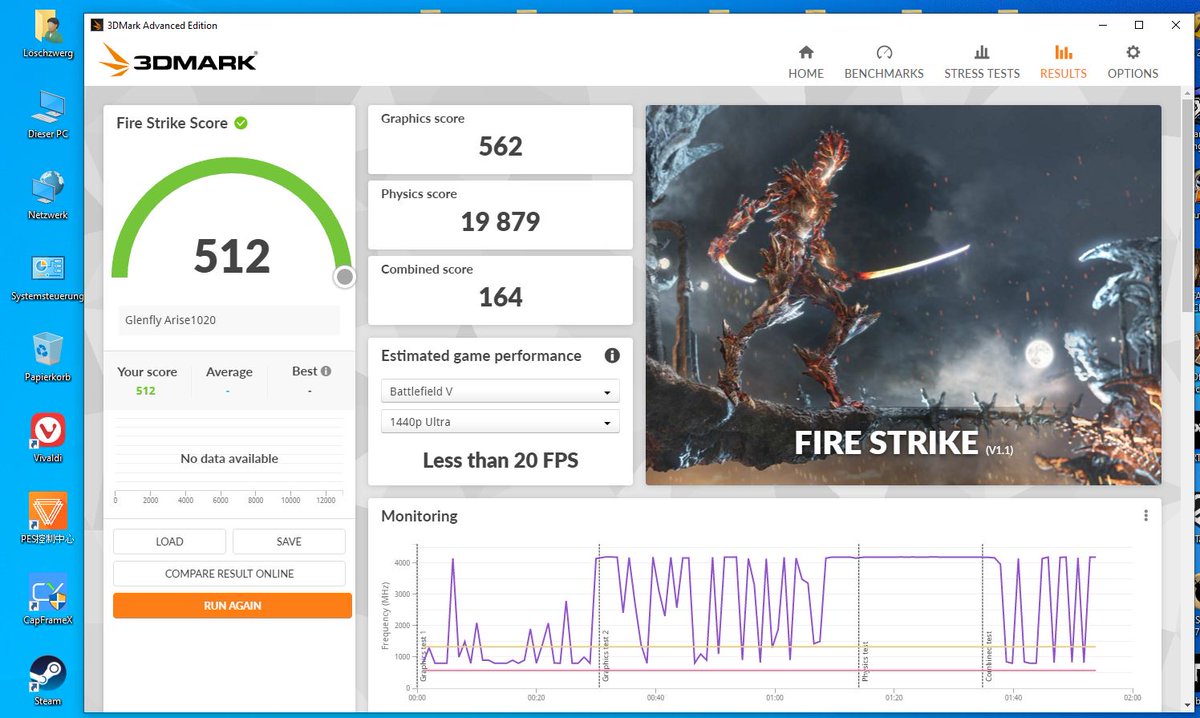Open the Stress Tests section
The height and width of the screenshot is (718, 1200).
click(x=981, y=60)
